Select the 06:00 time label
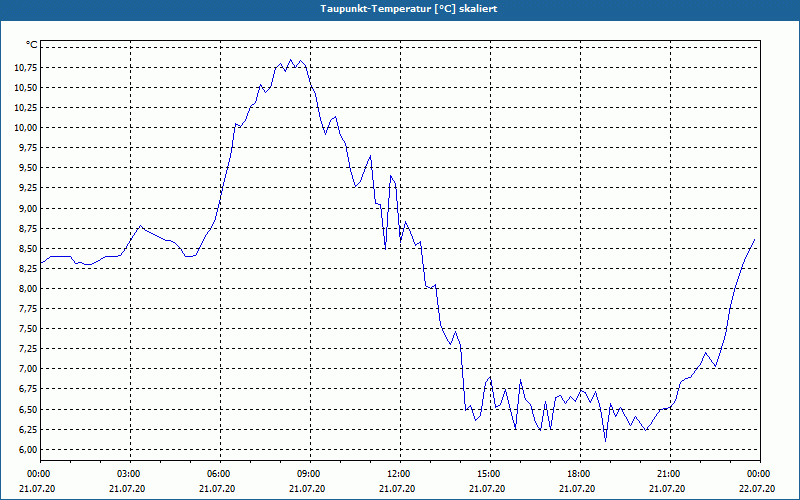The height and width of the screenshot is (500, 800). [220, 474]
